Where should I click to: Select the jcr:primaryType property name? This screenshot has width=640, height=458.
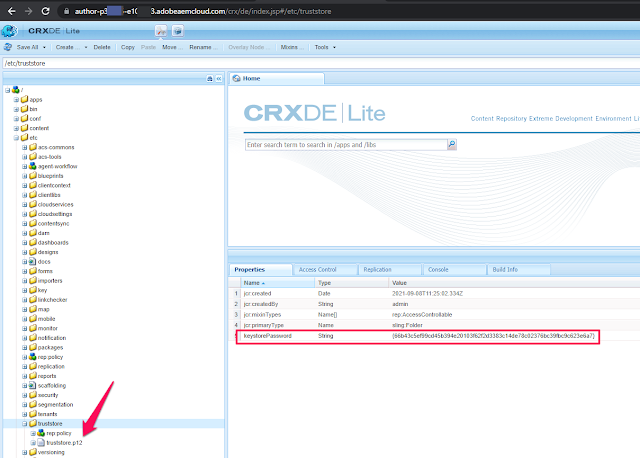(263, 325)
